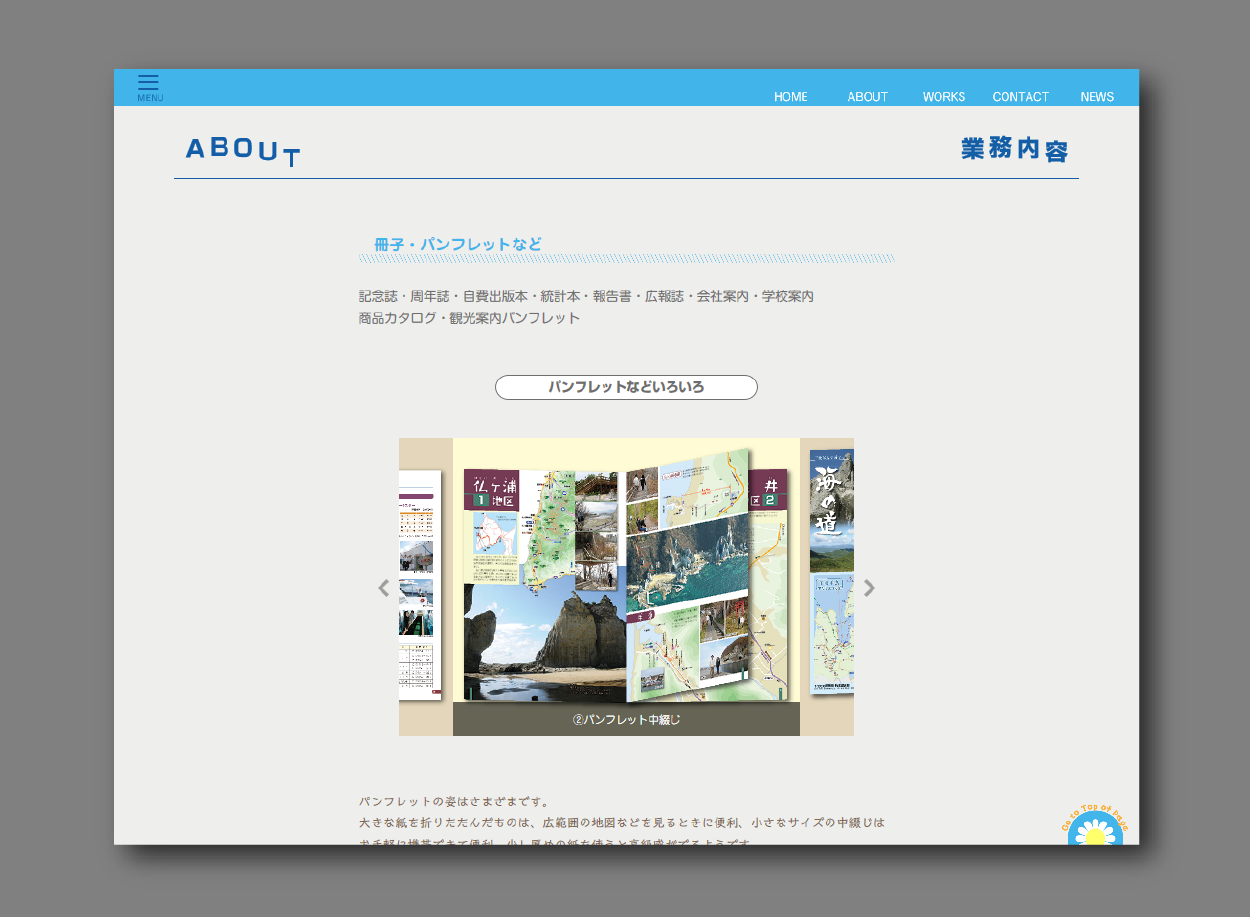Image resolution: width=1250 pixels, height=917 pixels.
Task: Click the large ABOUT page title
Action: (243, 151)
